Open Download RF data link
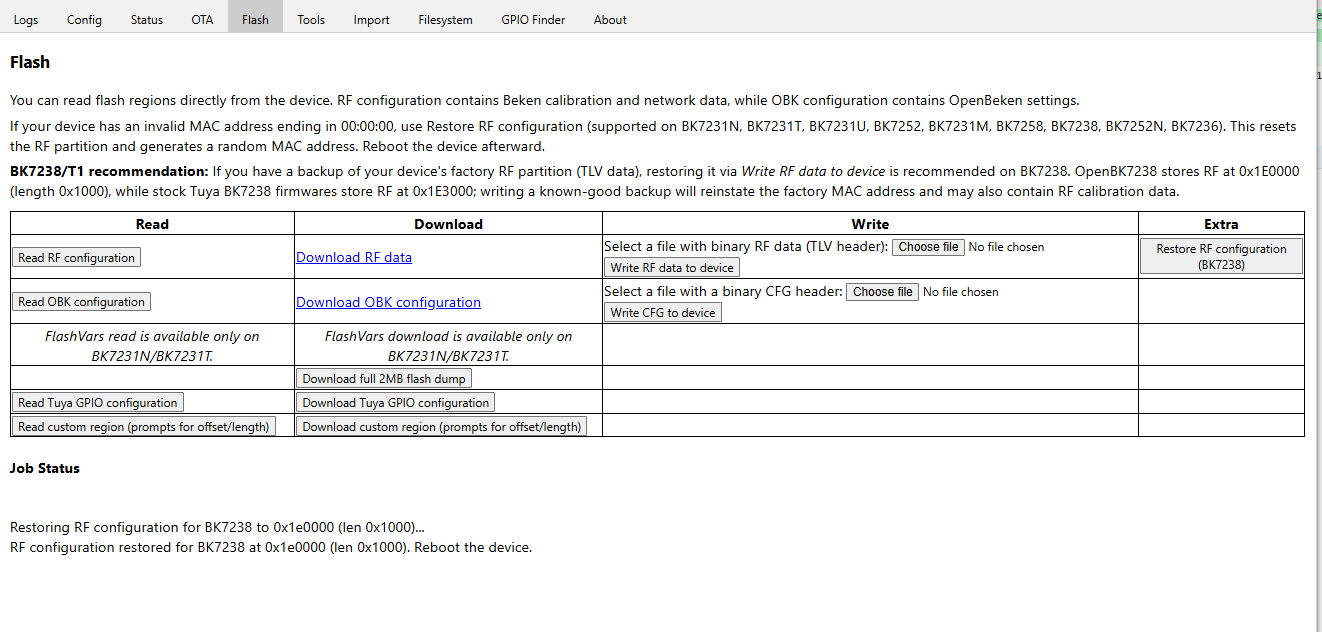This screenshot has height=632, width=1322. click(354, 257)
